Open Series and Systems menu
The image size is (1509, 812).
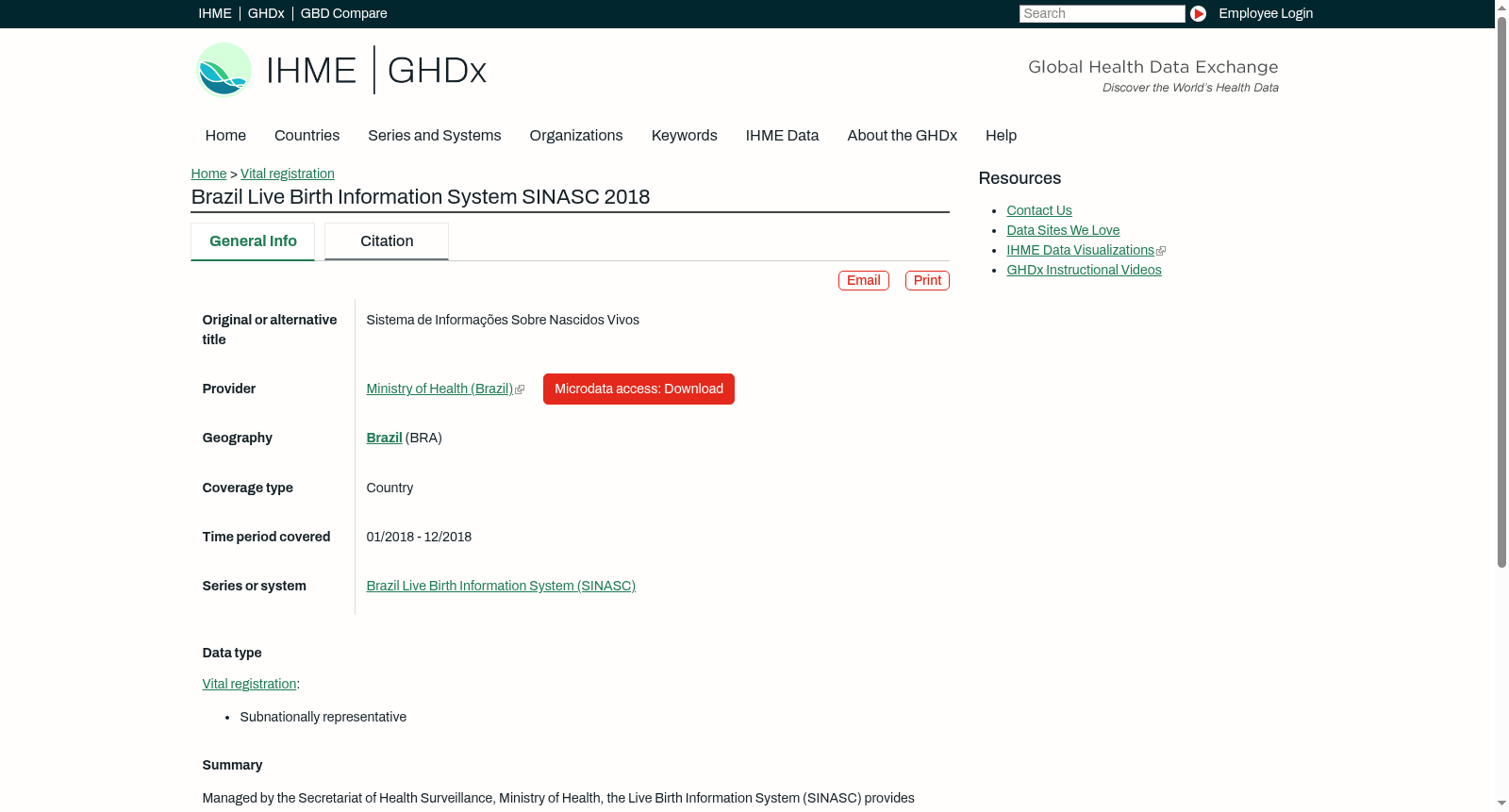434,135
